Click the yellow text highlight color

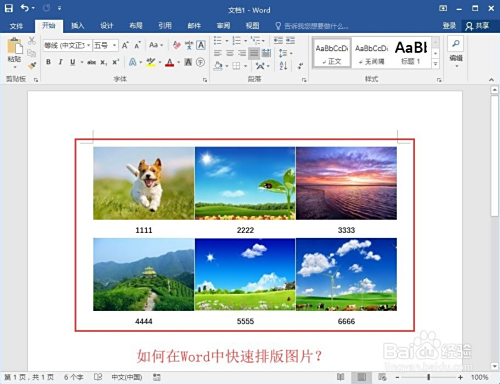tap(151, 62)
